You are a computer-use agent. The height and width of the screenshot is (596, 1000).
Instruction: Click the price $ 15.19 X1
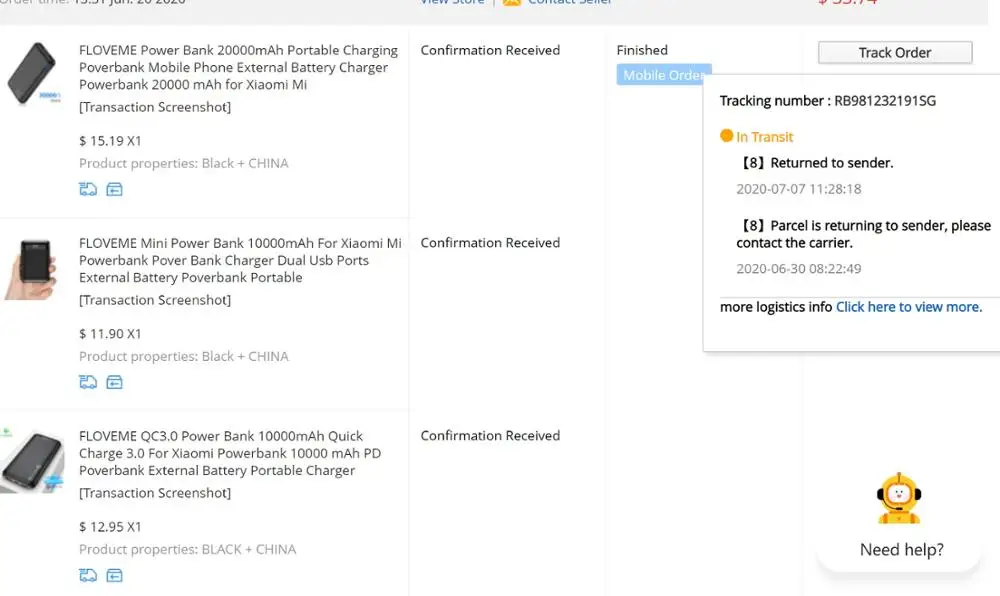pos(110,141)
